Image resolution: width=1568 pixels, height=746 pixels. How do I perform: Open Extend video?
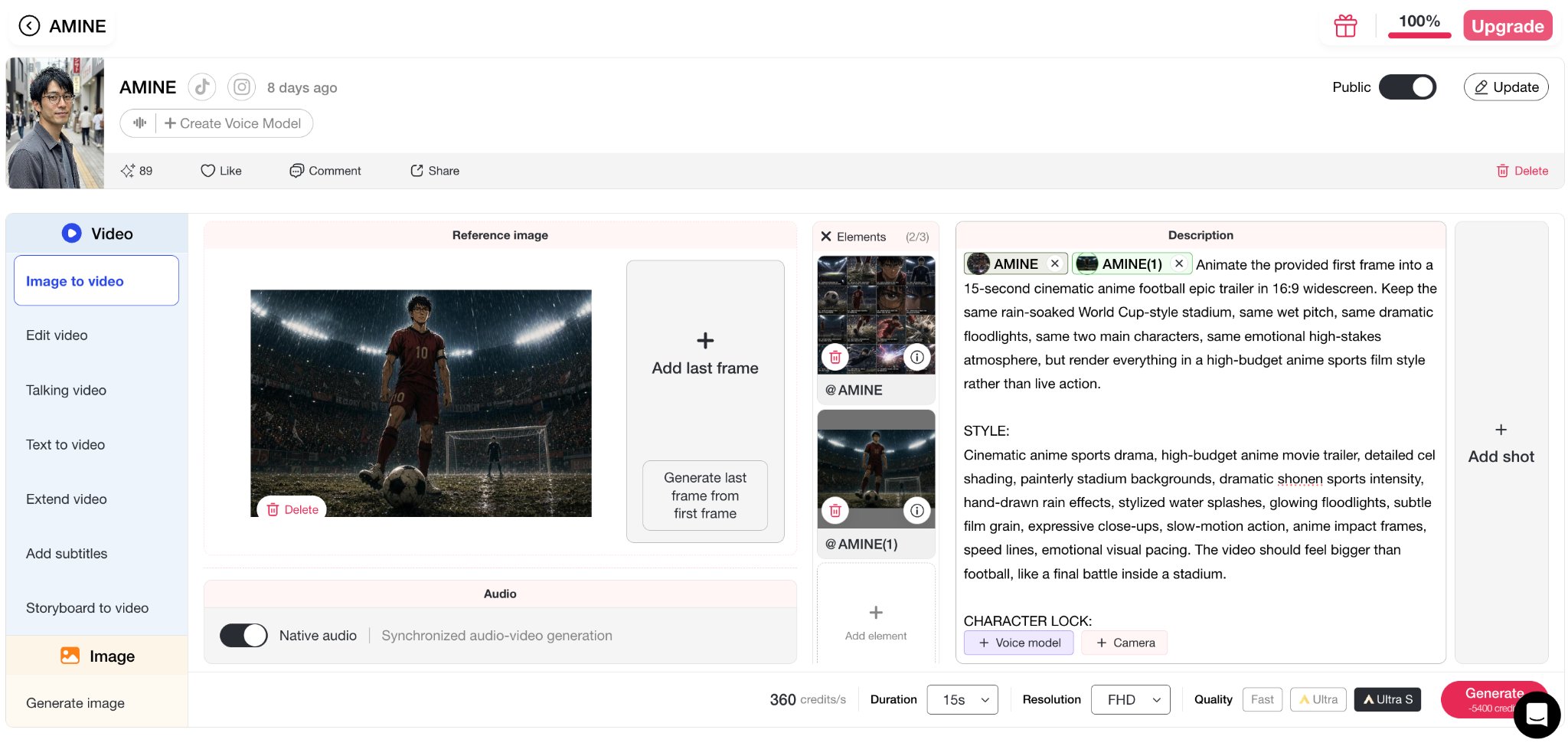(67, 499)
